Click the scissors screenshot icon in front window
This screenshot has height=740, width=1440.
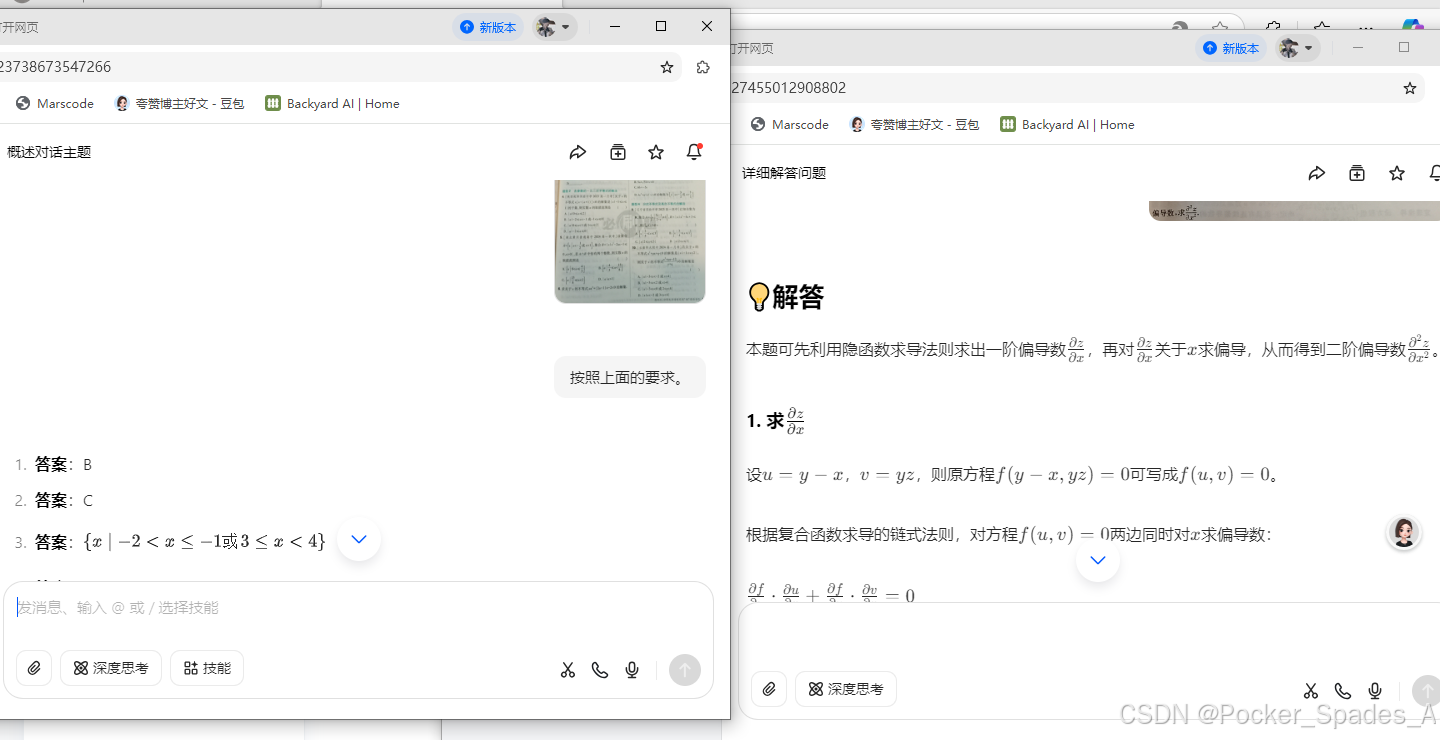click(568, 670)
